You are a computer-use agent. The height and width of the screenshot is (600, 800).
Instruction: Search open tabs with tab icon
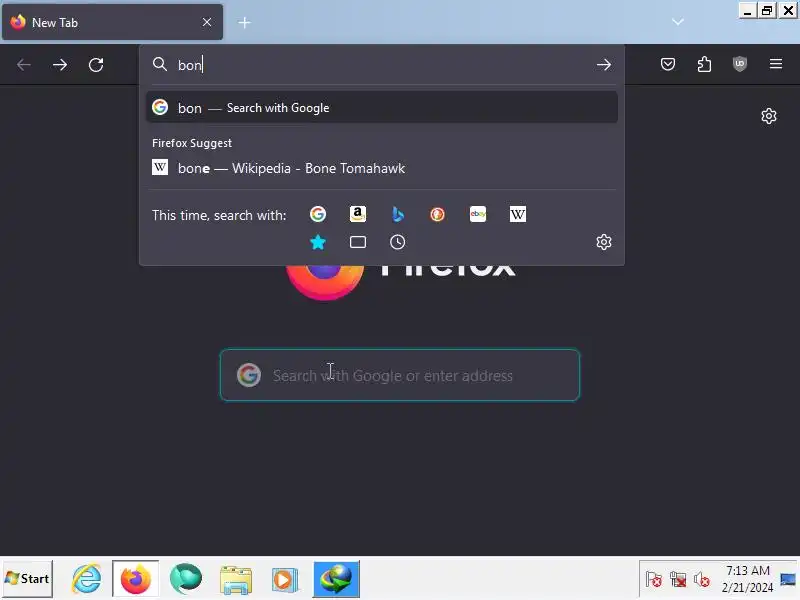click(358, 242)
